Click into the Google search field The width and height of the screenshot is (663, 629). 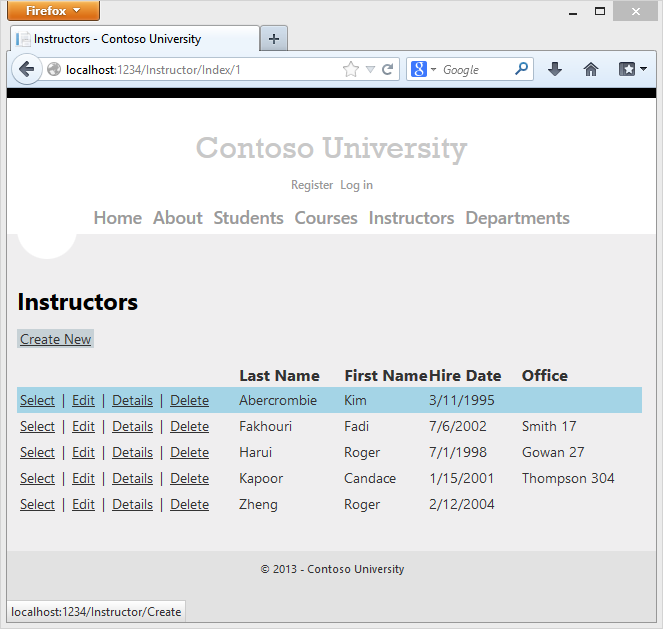click(x=475, y=70)
